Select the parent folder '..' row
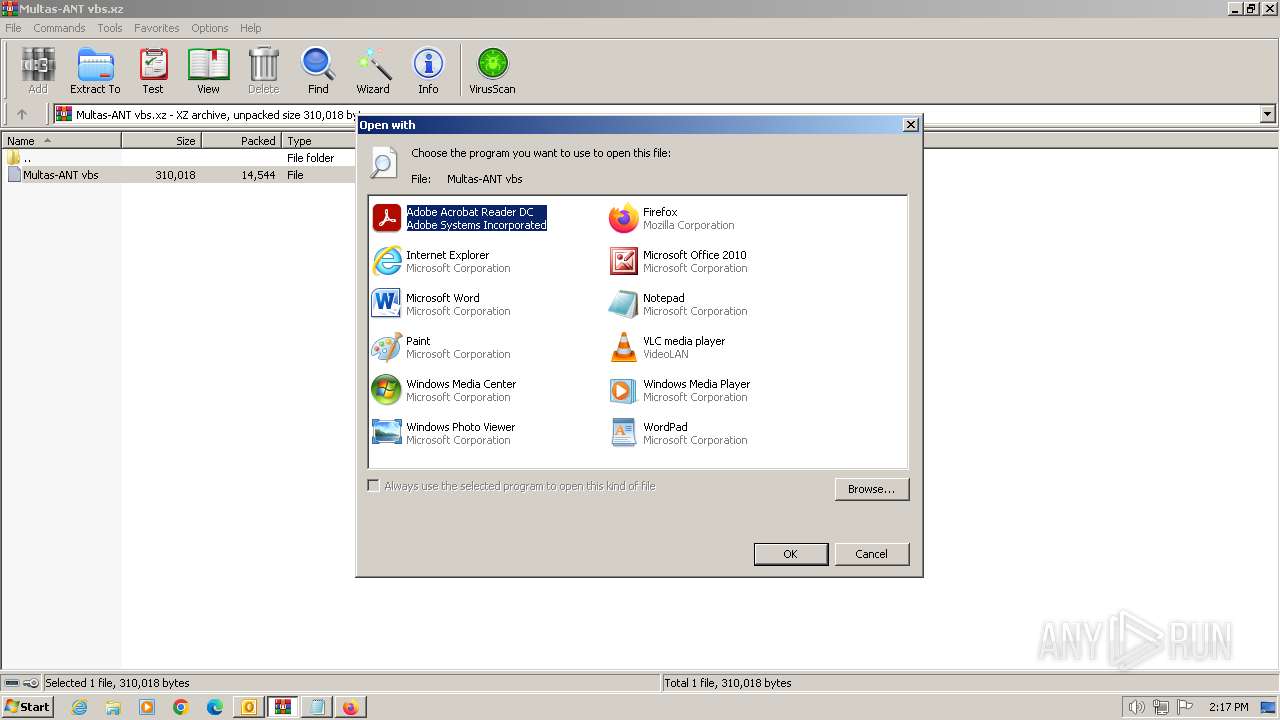Screen dimensions: 1280x720 coord(180,158)
